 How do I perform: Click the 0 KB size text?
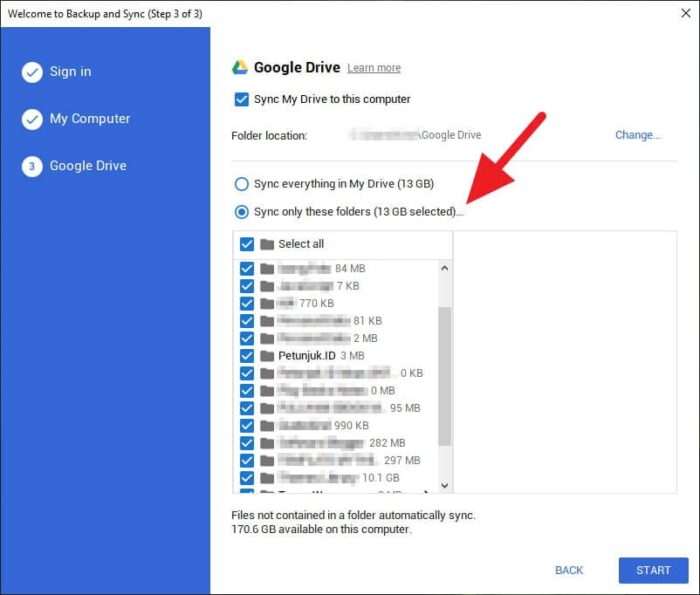pos(412,373)
